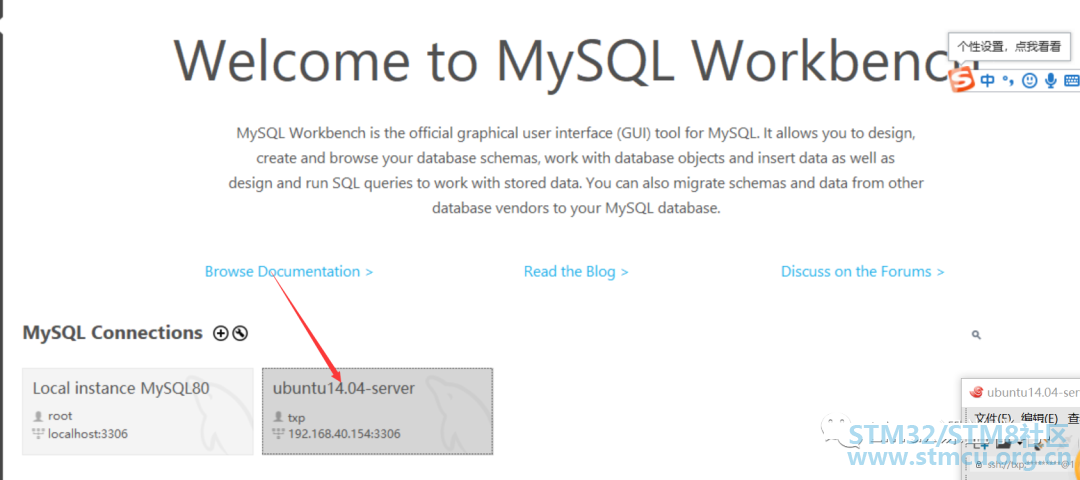
Task: Open the Sogou soft keyboard icon
Action: [1072, 81]
